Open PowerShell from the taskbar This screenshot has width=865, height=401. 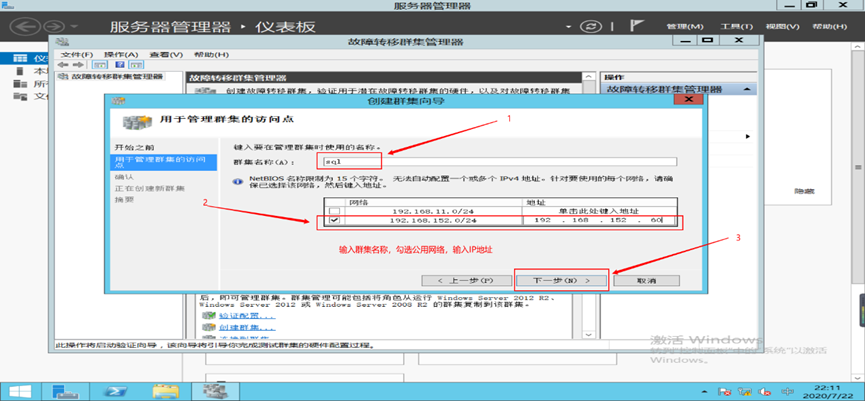[116, 391]
